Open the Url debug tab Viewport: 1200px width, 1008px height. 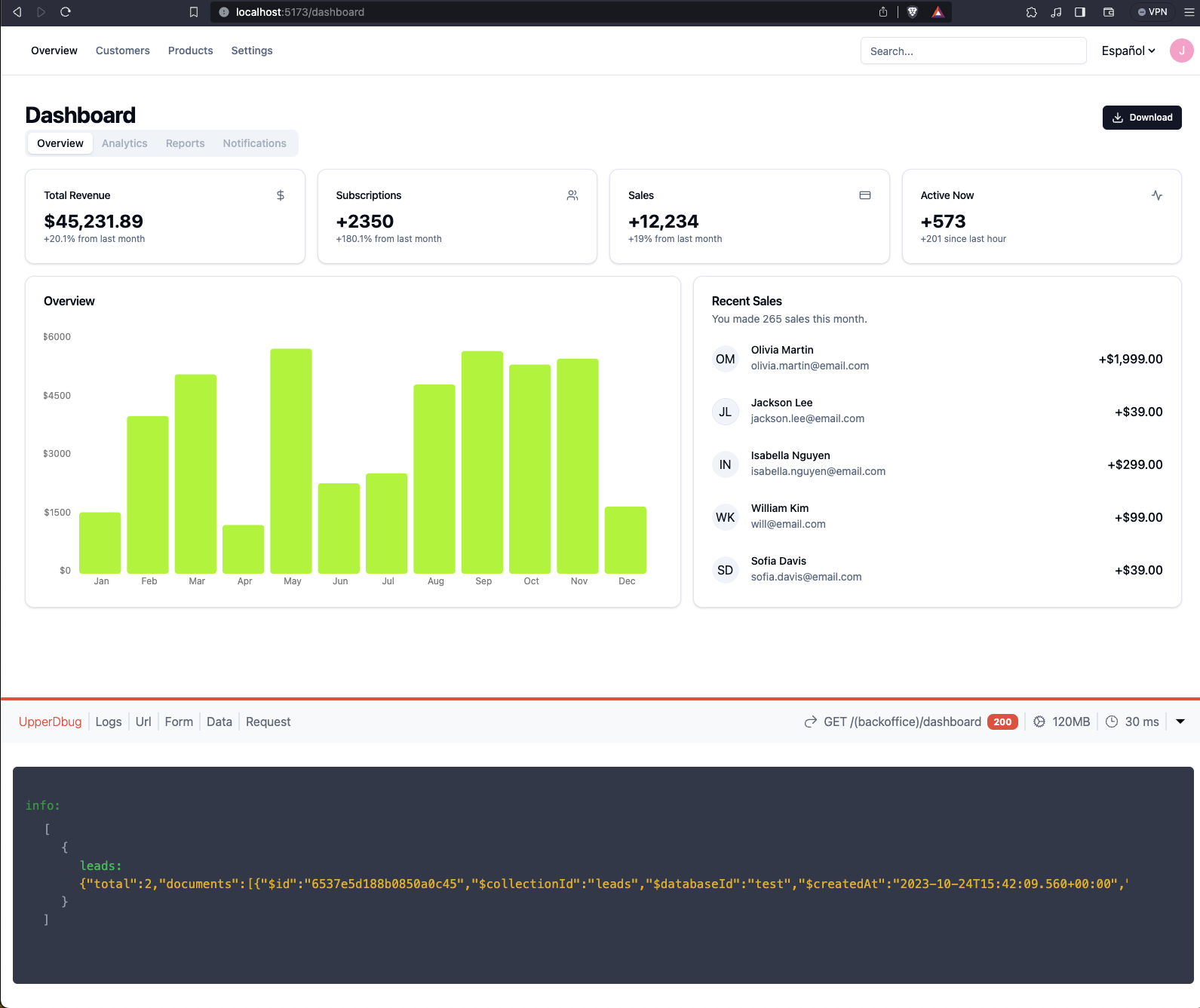[143, 722]
